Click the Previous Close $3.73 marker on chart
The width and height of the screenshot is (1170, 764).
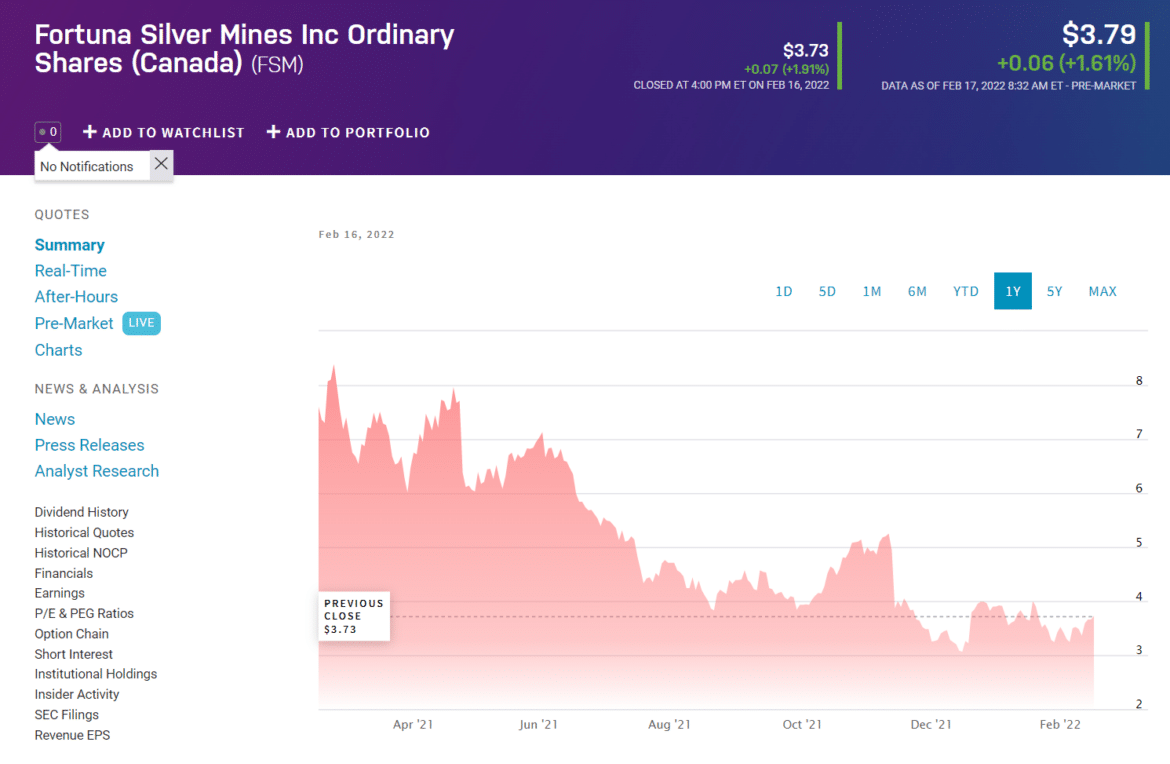pyautogui.click(x=354, y=615)
